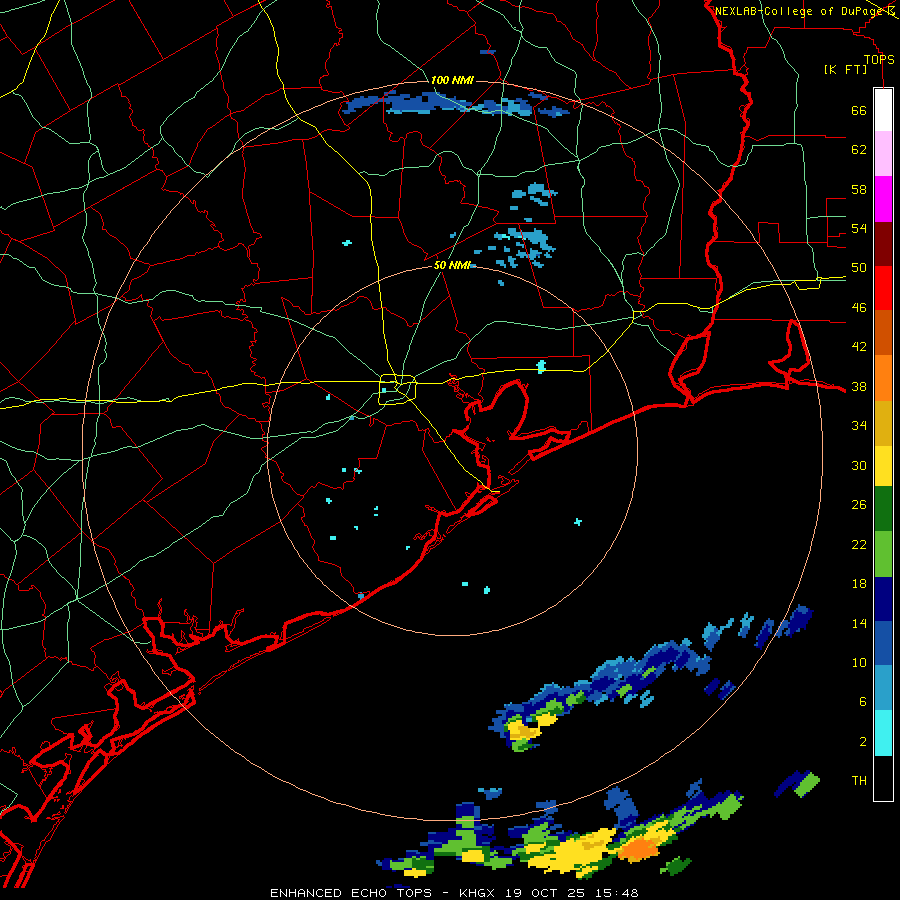Click the ENHANCED ECHO TOPS KHGX caption
The width and height of the screenshot is (900, 900).
click(454, 893)
